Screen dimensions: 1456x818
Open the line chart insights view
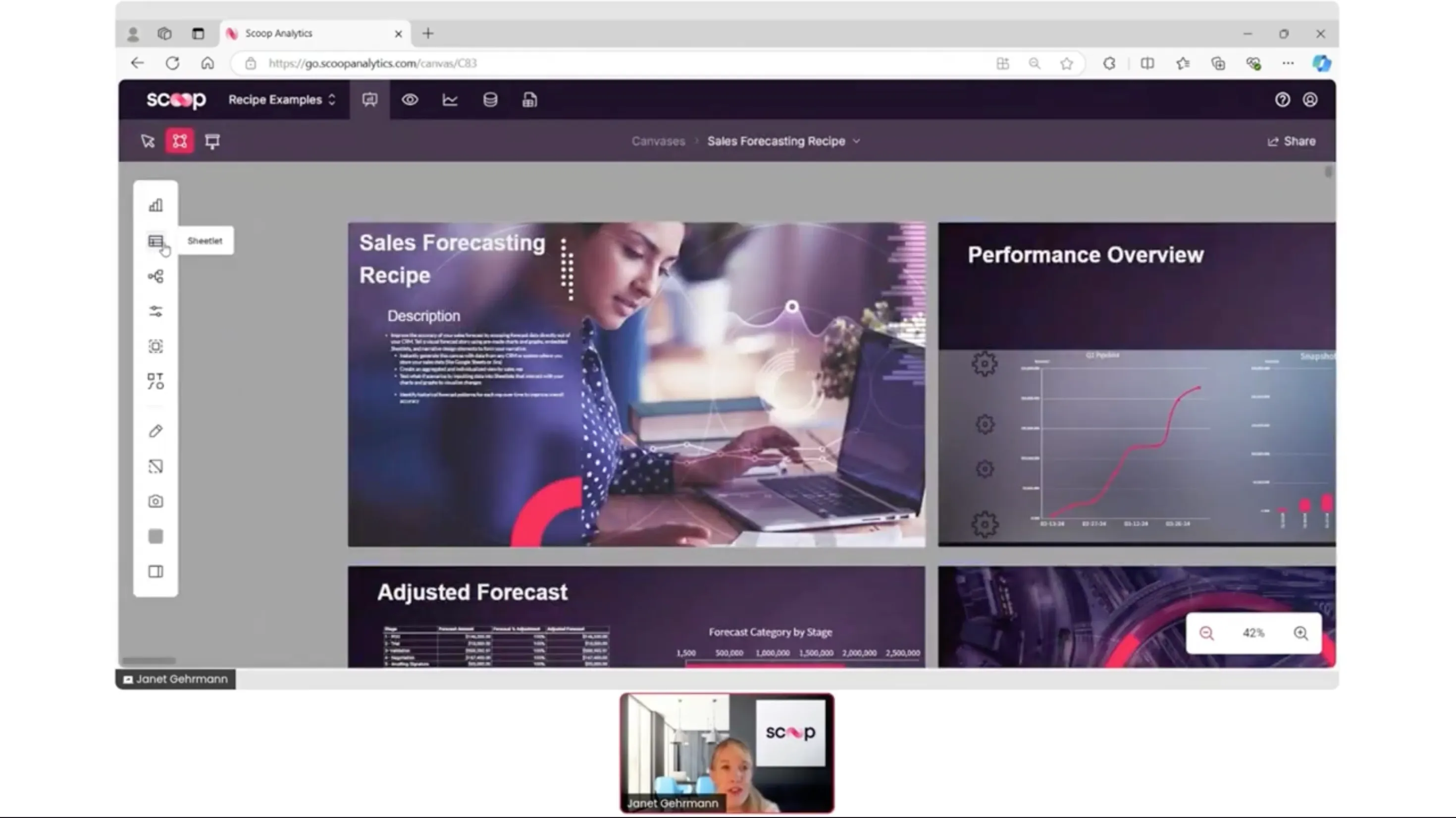point(450,100)
